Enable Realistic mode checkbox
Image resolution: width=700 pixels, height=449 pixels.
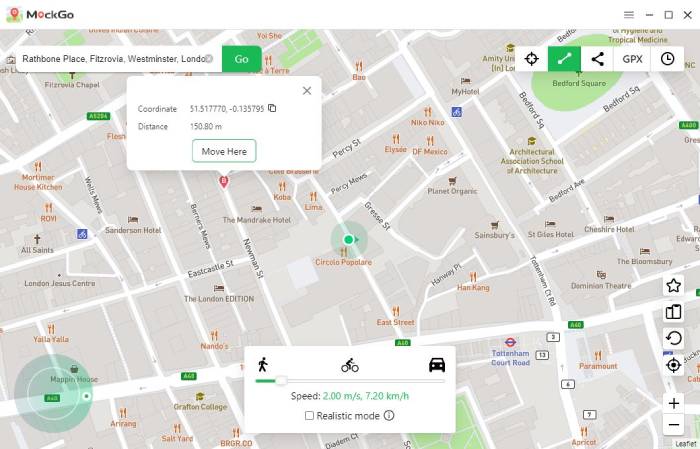(x=309, y=416)
